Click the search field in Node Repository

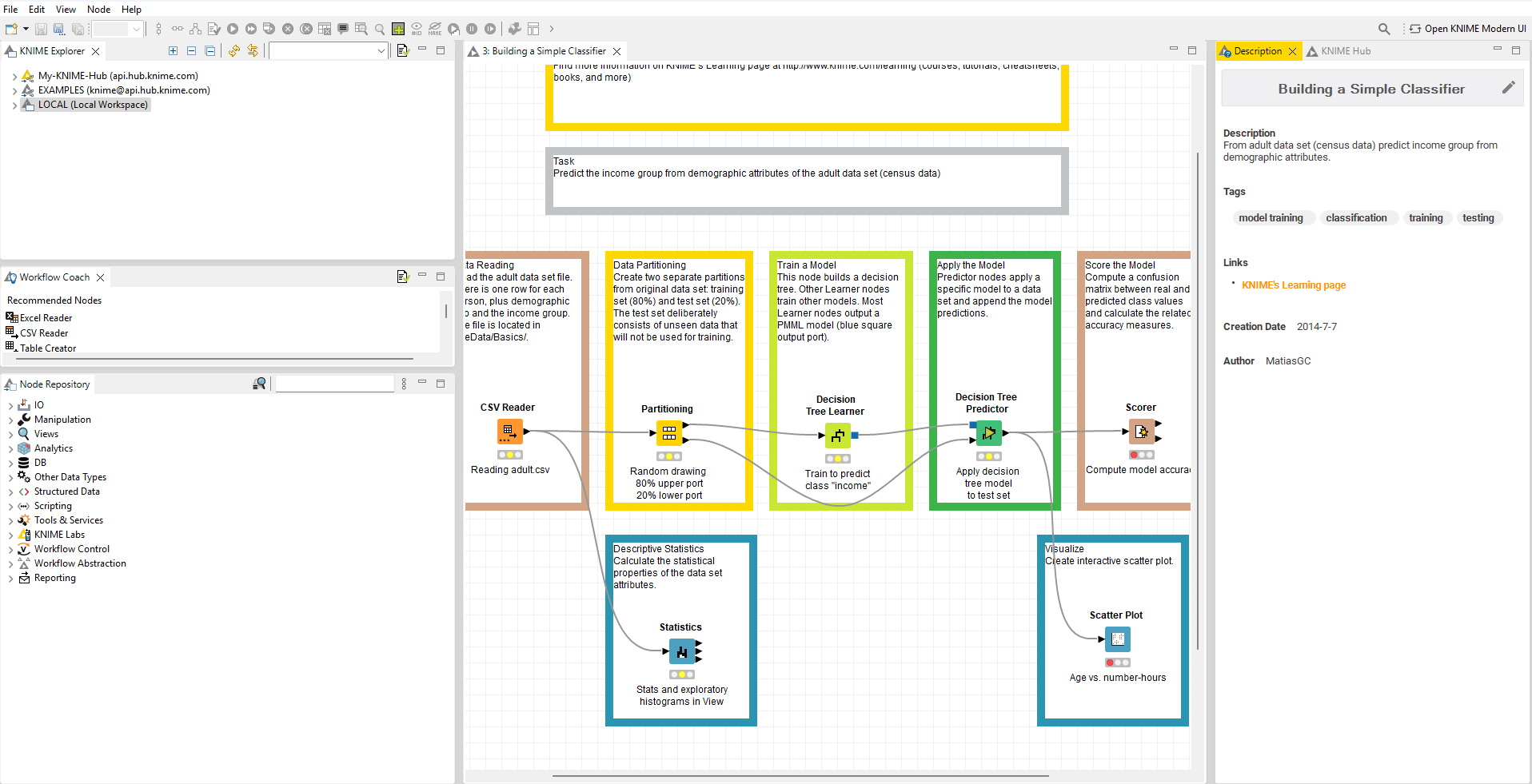(x=334, y=384)
